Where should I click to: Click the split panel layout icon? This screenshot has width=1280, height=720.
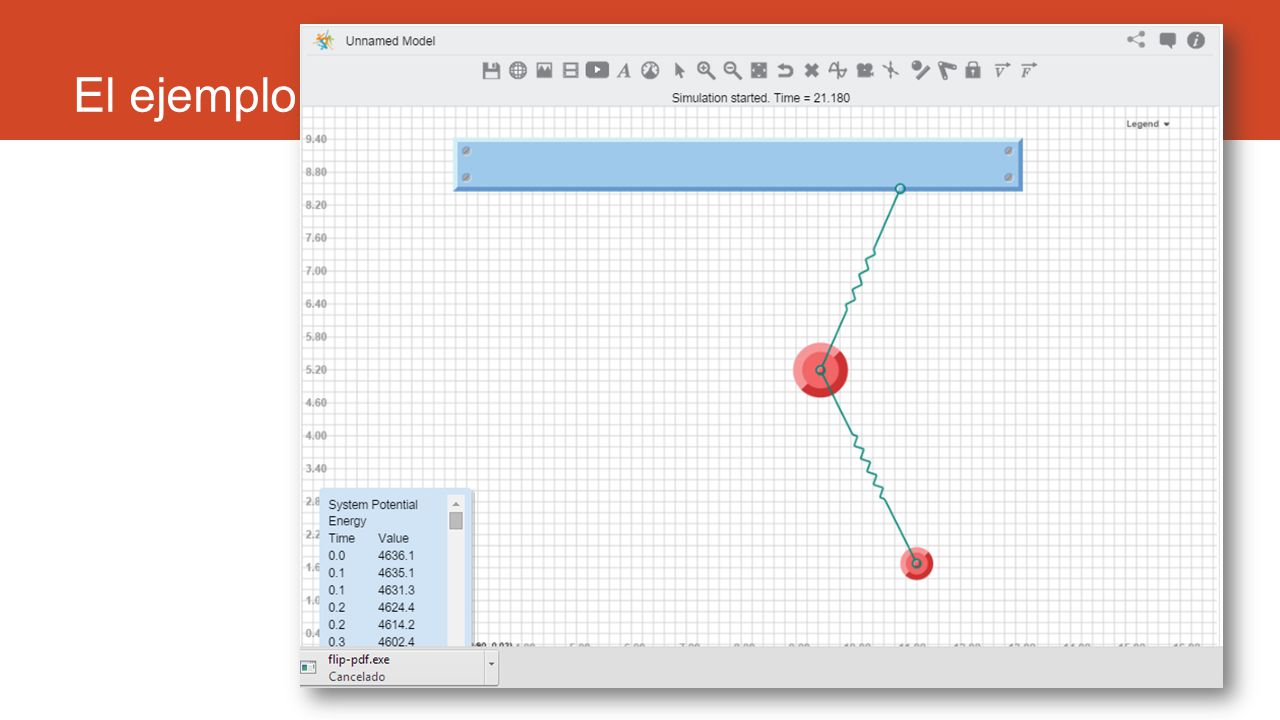tap(570, 70)
